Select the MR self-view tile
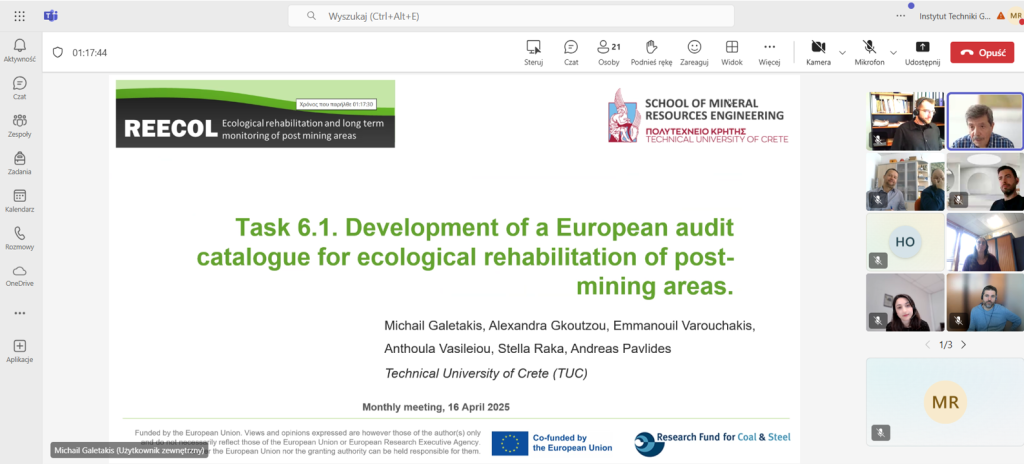 [x=945, y=401]
